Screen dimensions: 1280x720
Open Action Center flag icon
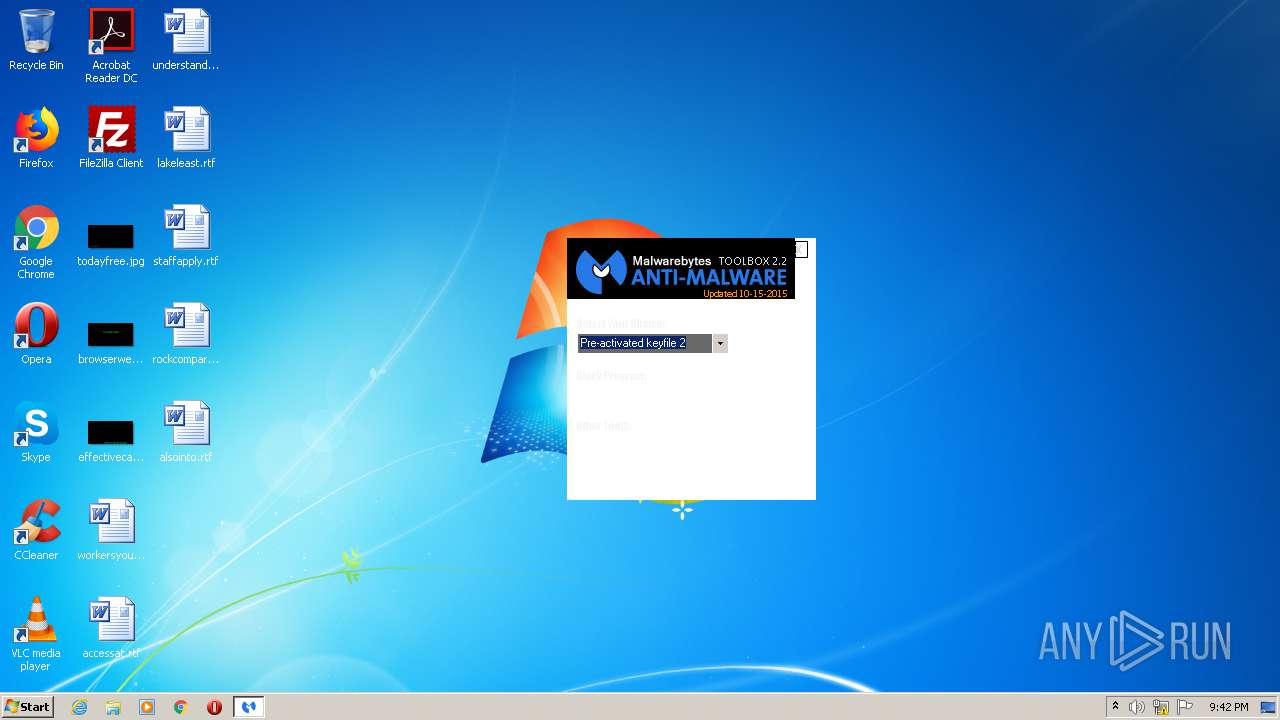point(1185,707)
